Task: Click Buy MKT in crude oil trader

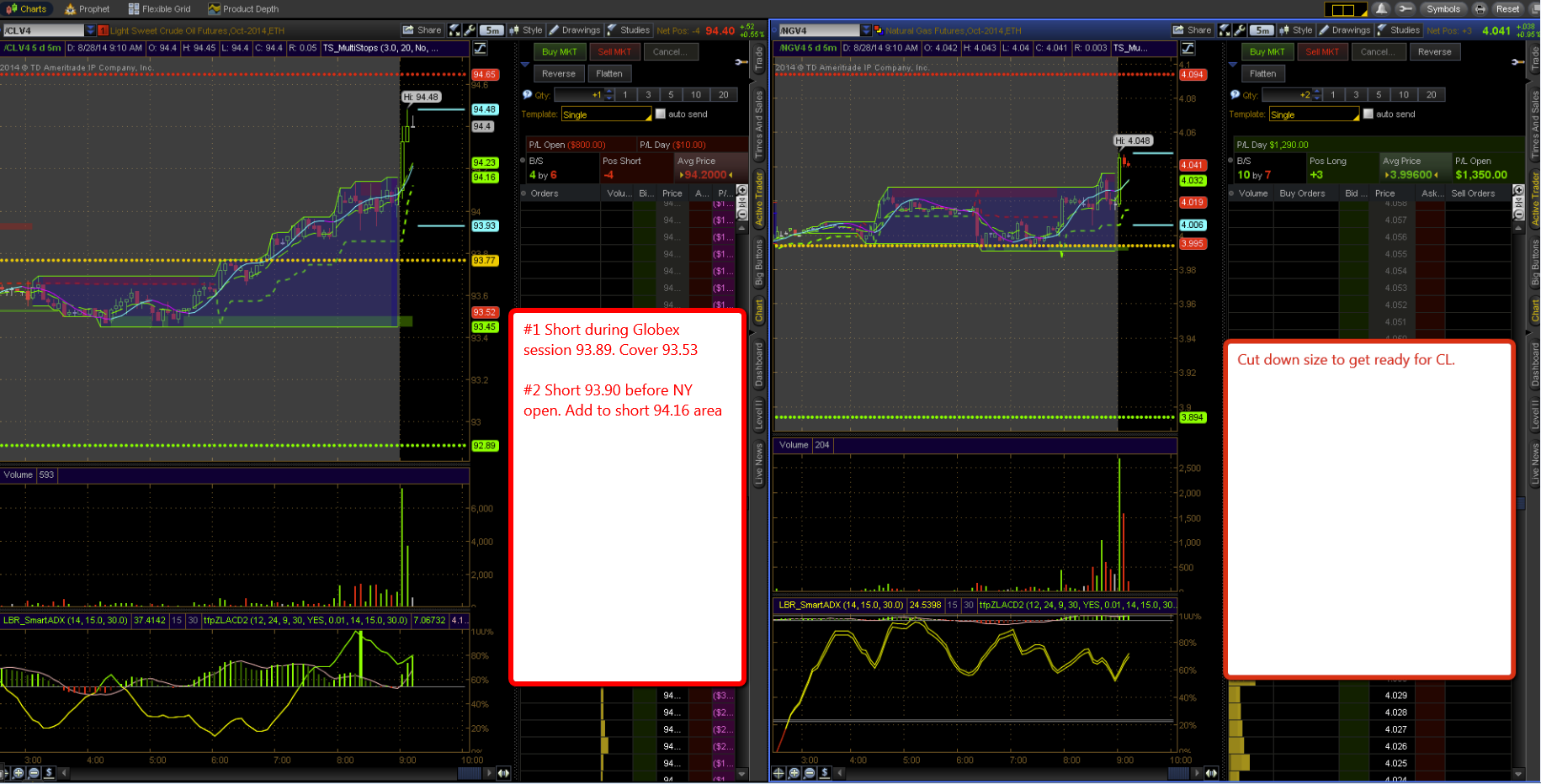Action: point(560,51)
